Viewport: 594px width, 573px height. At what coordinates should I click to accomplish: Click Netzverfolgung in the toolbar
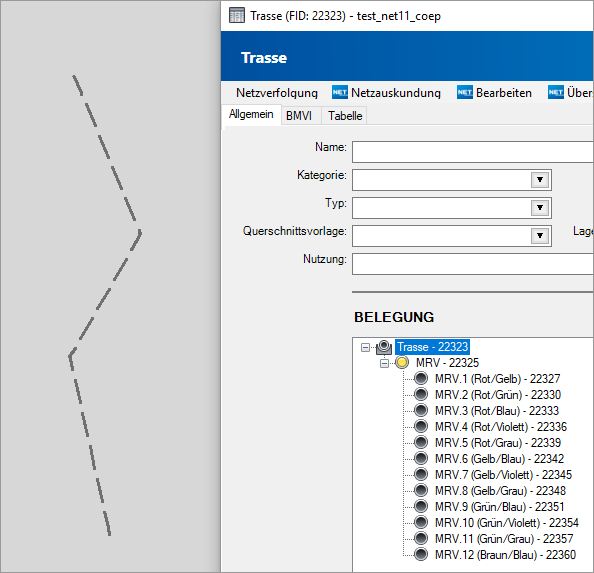pos(277,93)
